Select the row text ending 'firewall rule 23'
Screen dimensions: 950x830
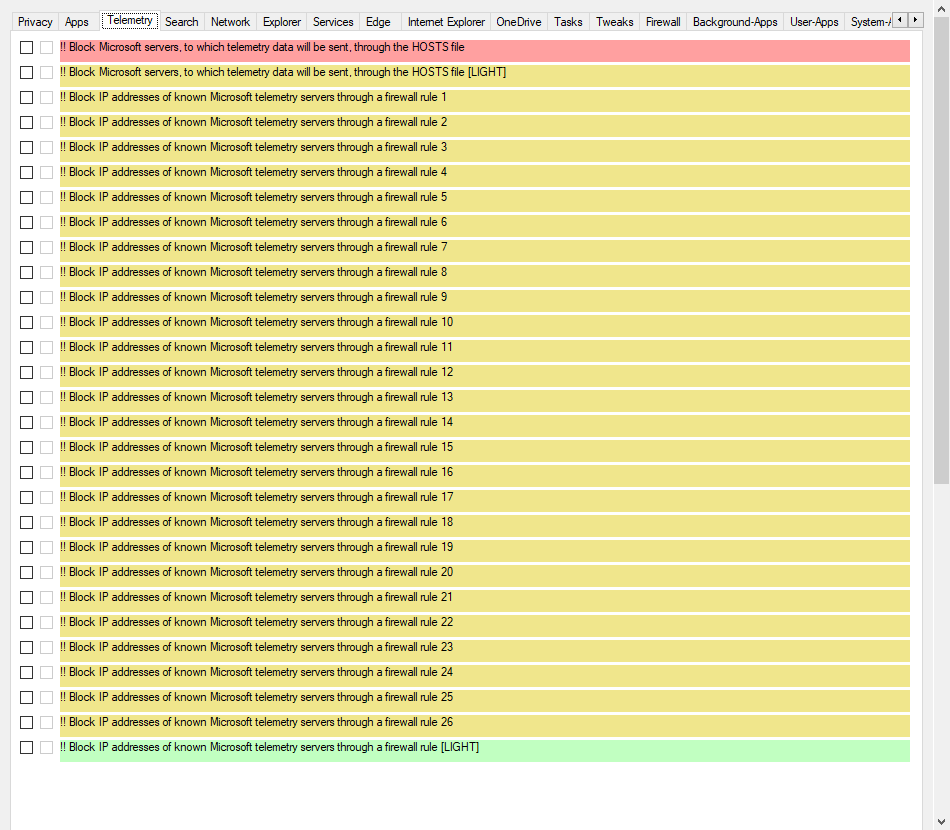[256, 647]
